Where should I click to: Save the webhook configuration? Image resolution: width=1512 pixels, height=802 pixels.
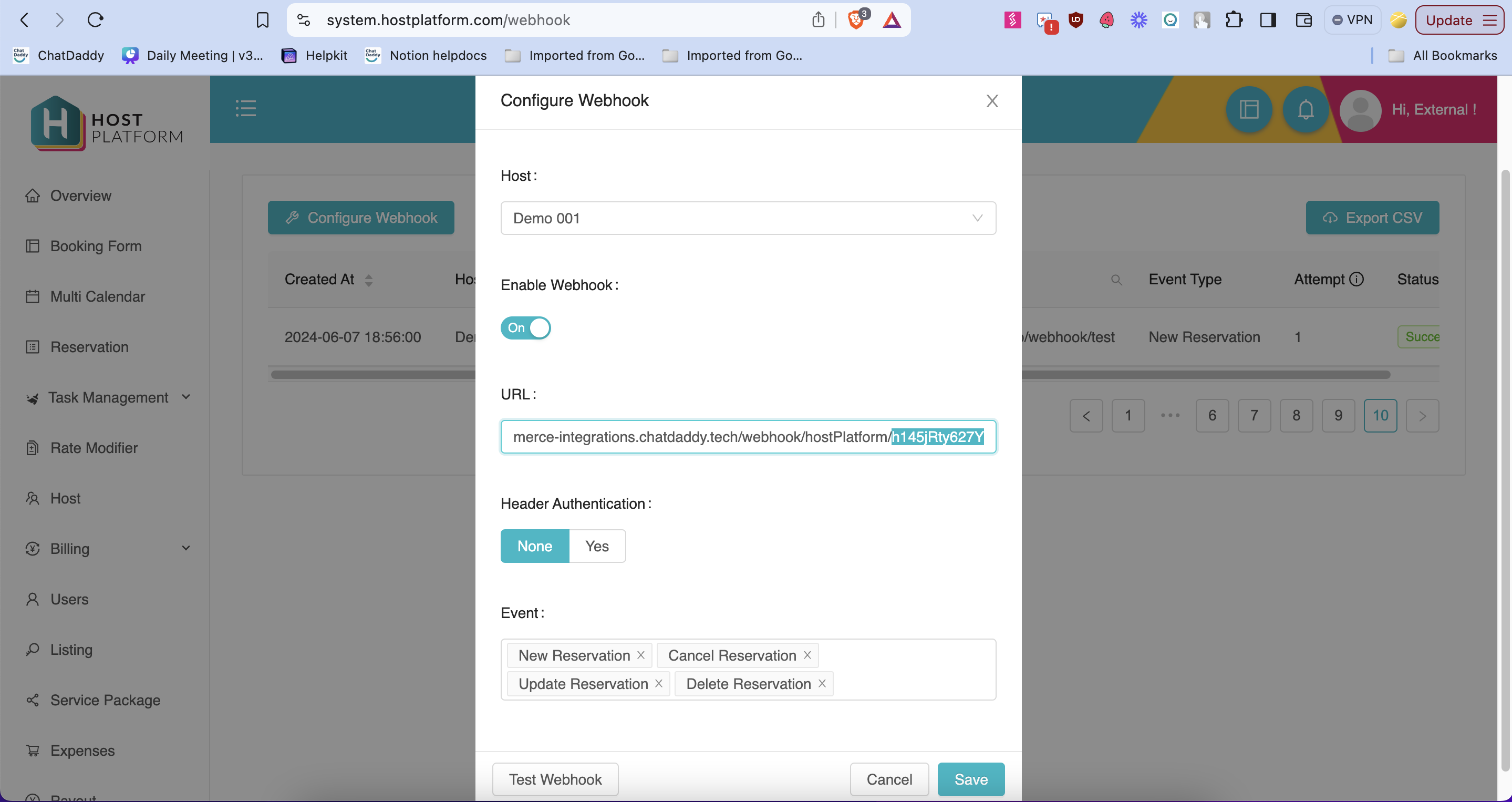[x=971, y=779]
